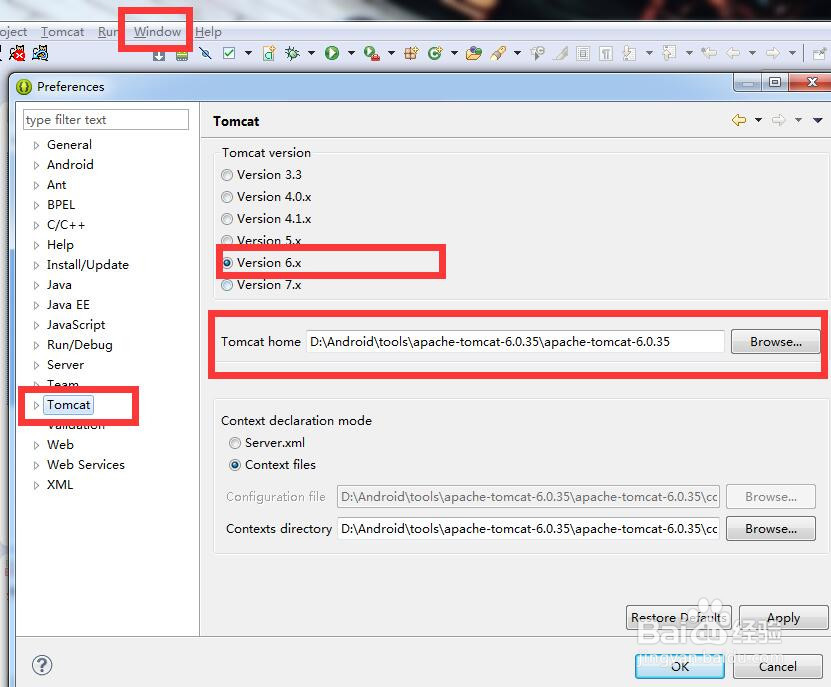Image resolution: width=831 pixels, height=687 pixels.
Task: Click Browse next to Tomcat home
Action: [775, 341]
